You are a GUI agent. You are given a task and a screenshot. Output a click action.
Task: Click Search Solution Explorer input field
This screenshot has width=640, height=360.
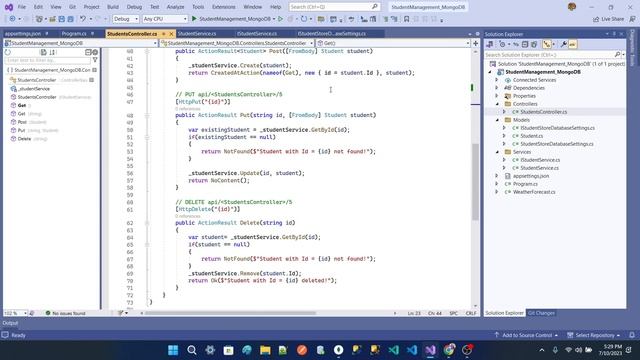click(549, 54)
